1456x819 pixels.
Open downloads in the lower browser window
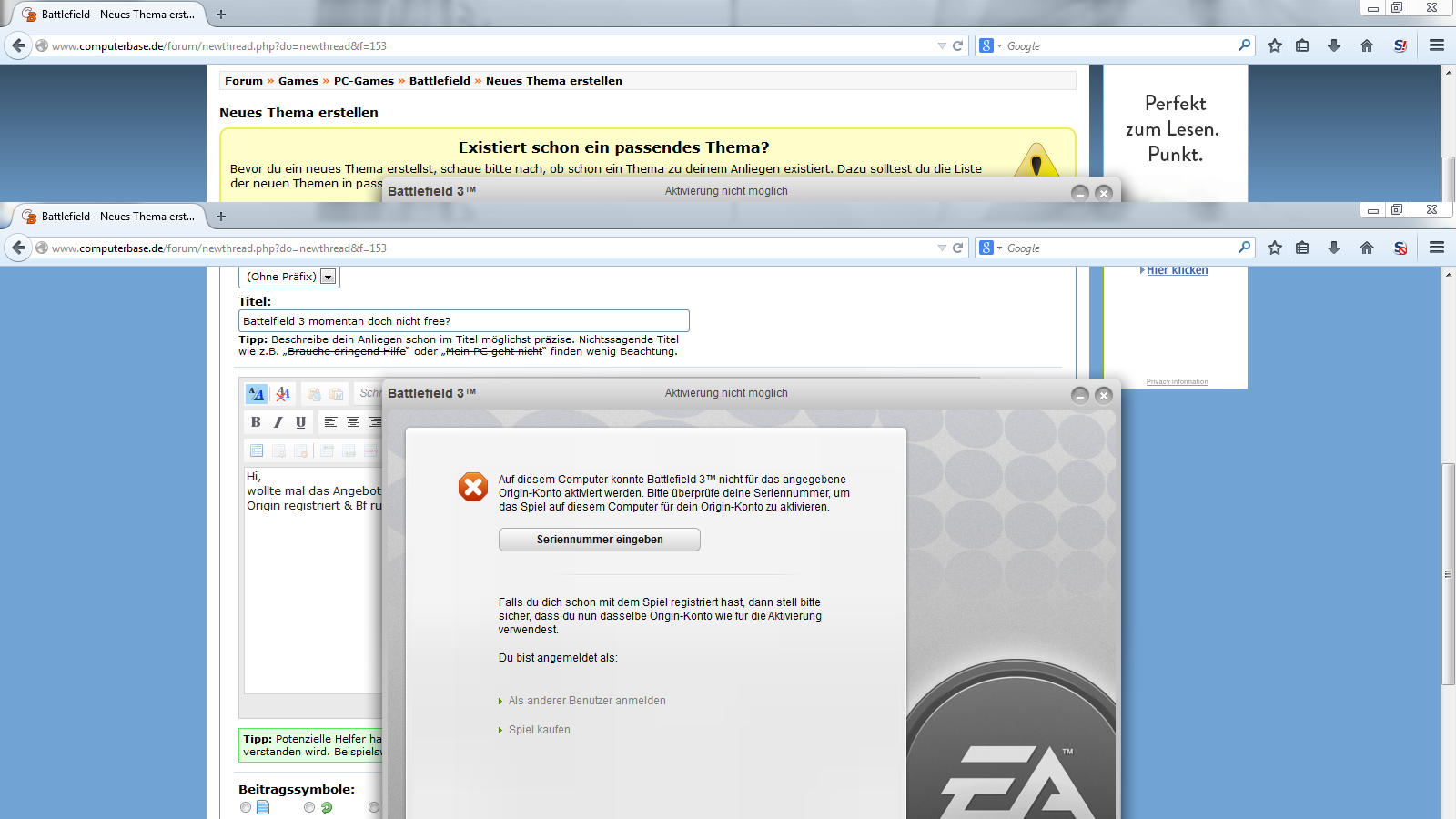[x=1334, y=248]
